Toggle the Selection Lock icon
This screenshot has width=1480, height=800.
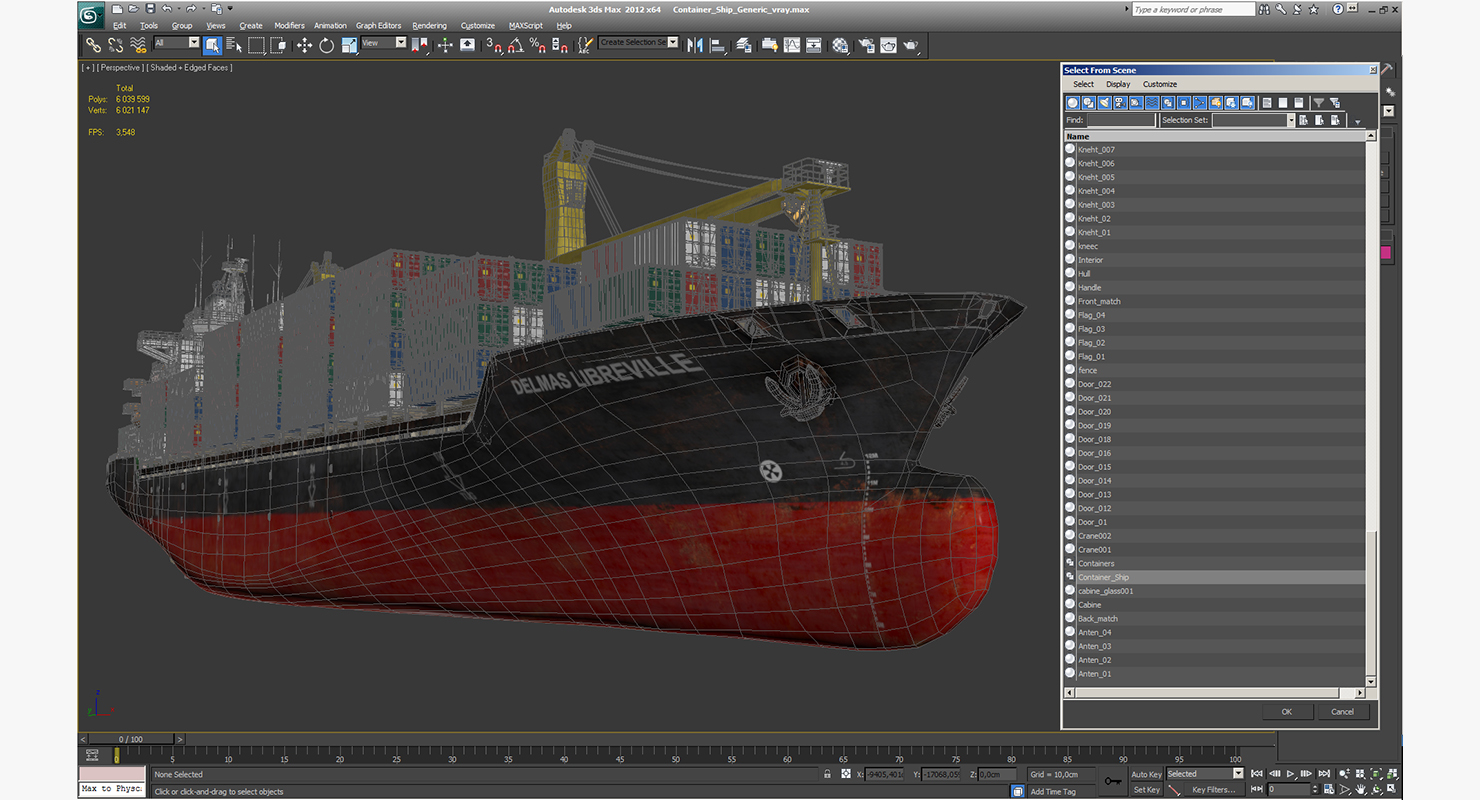(826, 774)
